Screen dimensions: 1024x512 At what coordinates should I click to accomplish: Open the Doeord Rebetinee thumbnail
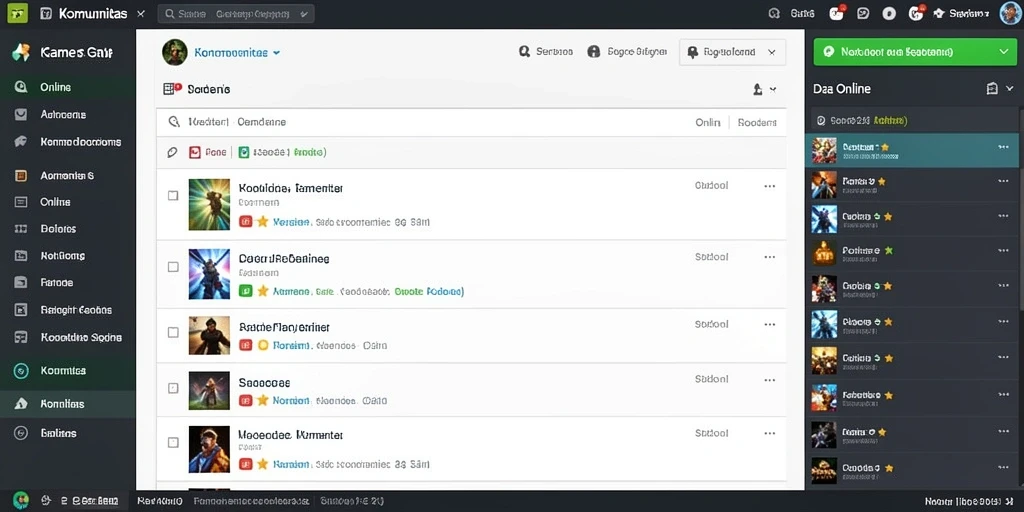click(x=209, y=274)
